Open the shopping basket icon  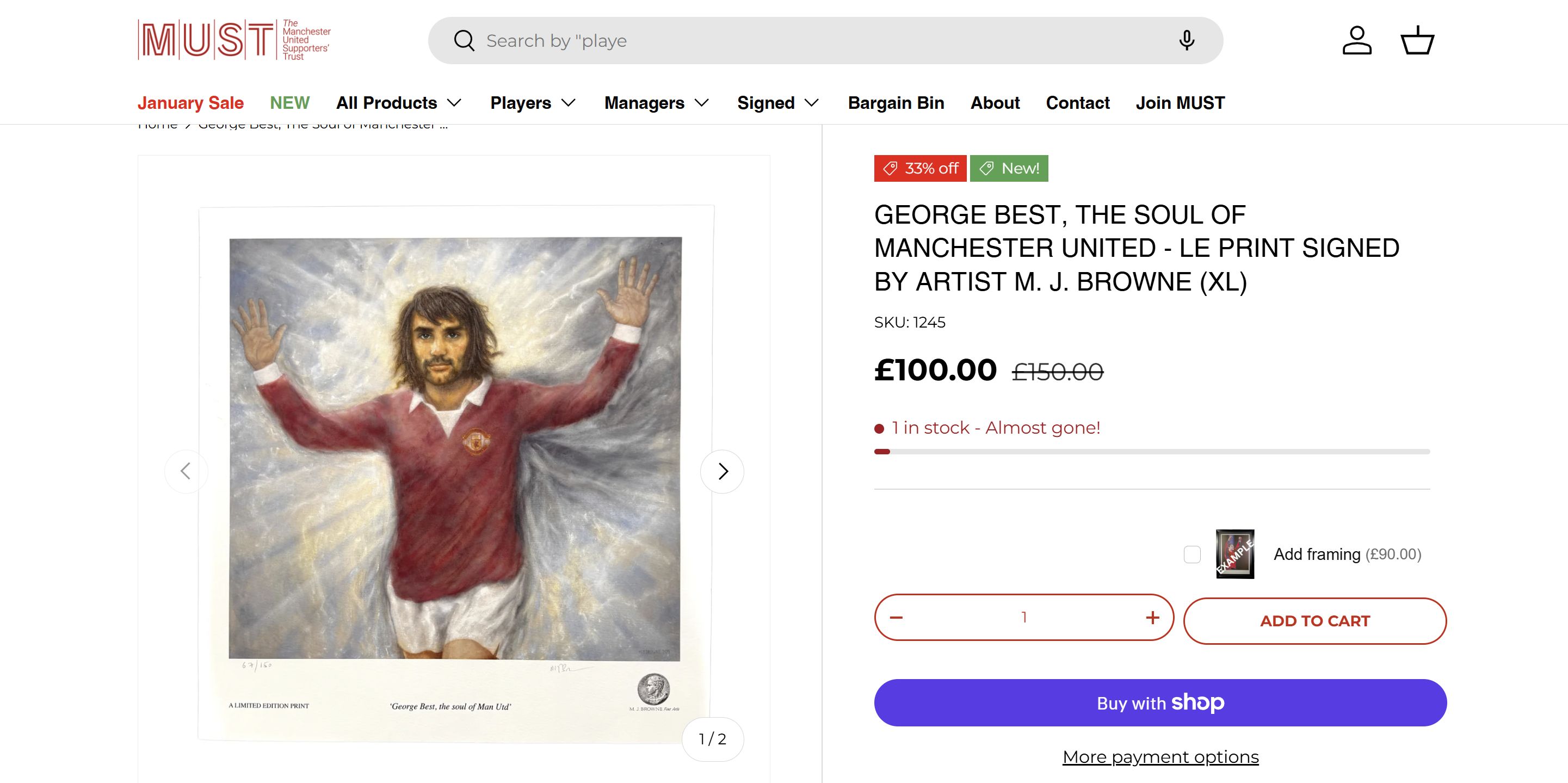1418,41
